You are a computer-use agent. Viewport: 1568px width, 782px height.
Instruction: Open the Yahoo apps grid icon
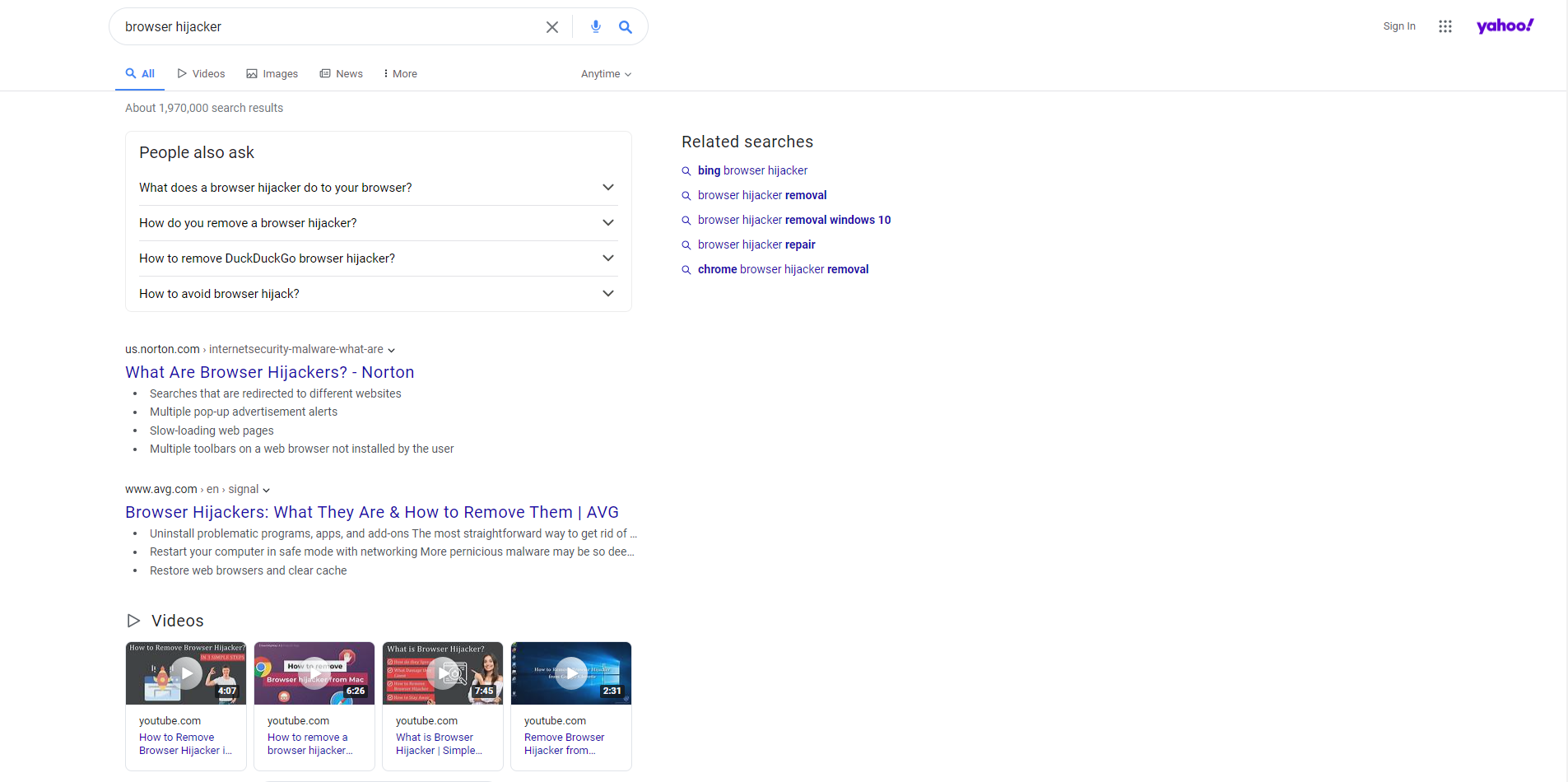pyautogui.click(x=1445, y=26)
